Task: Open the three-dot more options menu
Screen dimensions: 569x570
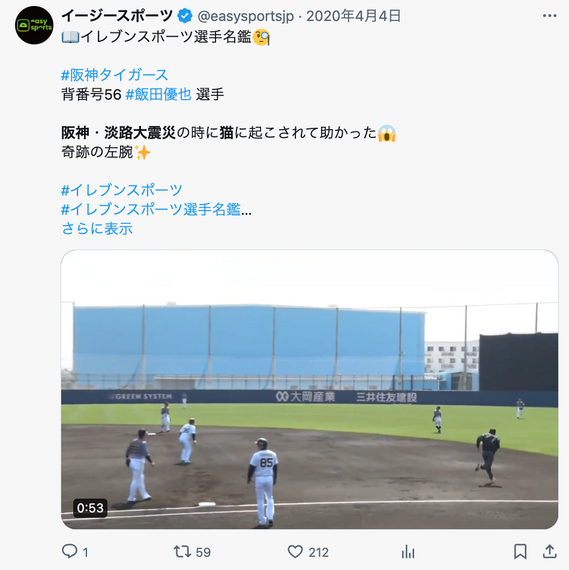Action: tap(549, 16)
